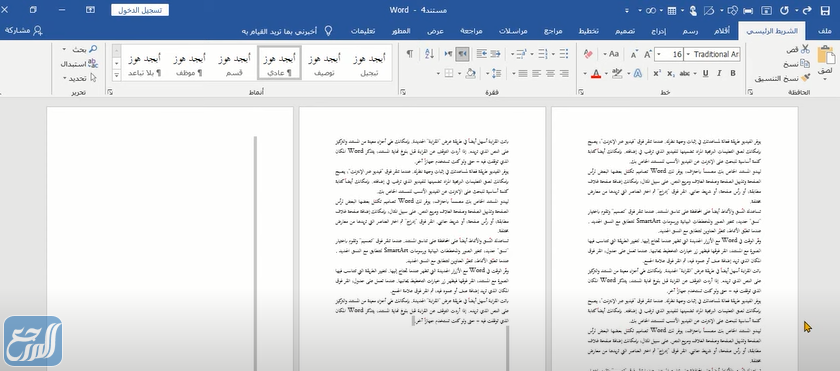Expand styles gallery More arrow

click(117, 74)
